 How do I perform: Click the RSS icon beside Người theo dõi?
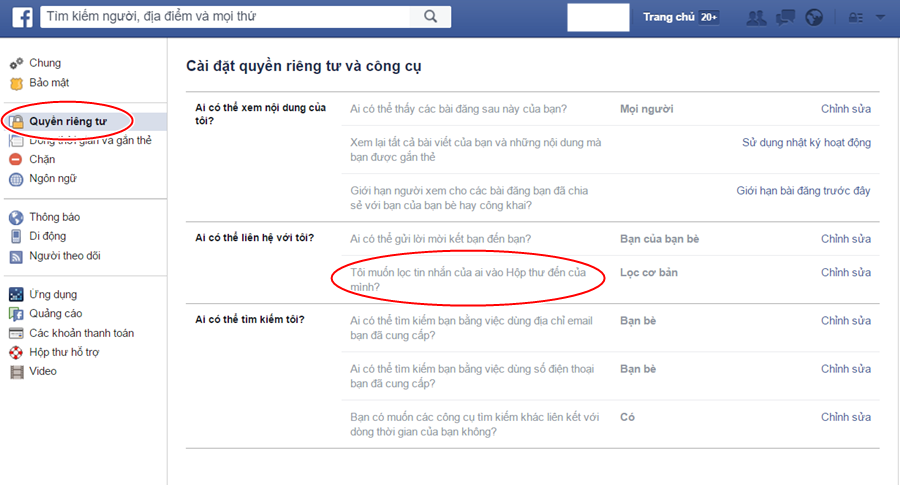[x=16, y=257]
